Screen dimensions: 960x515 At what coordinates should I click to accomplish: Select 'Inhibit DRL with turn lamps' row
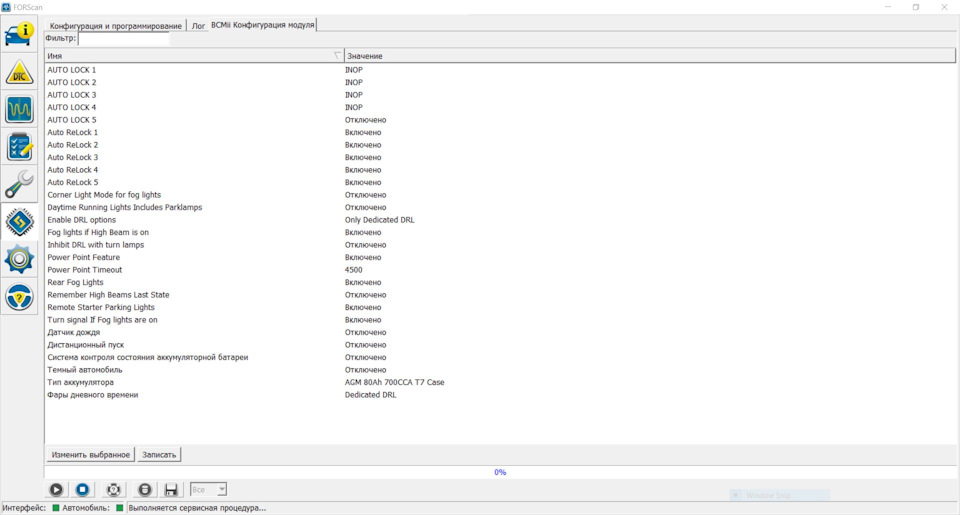(500, 245)
